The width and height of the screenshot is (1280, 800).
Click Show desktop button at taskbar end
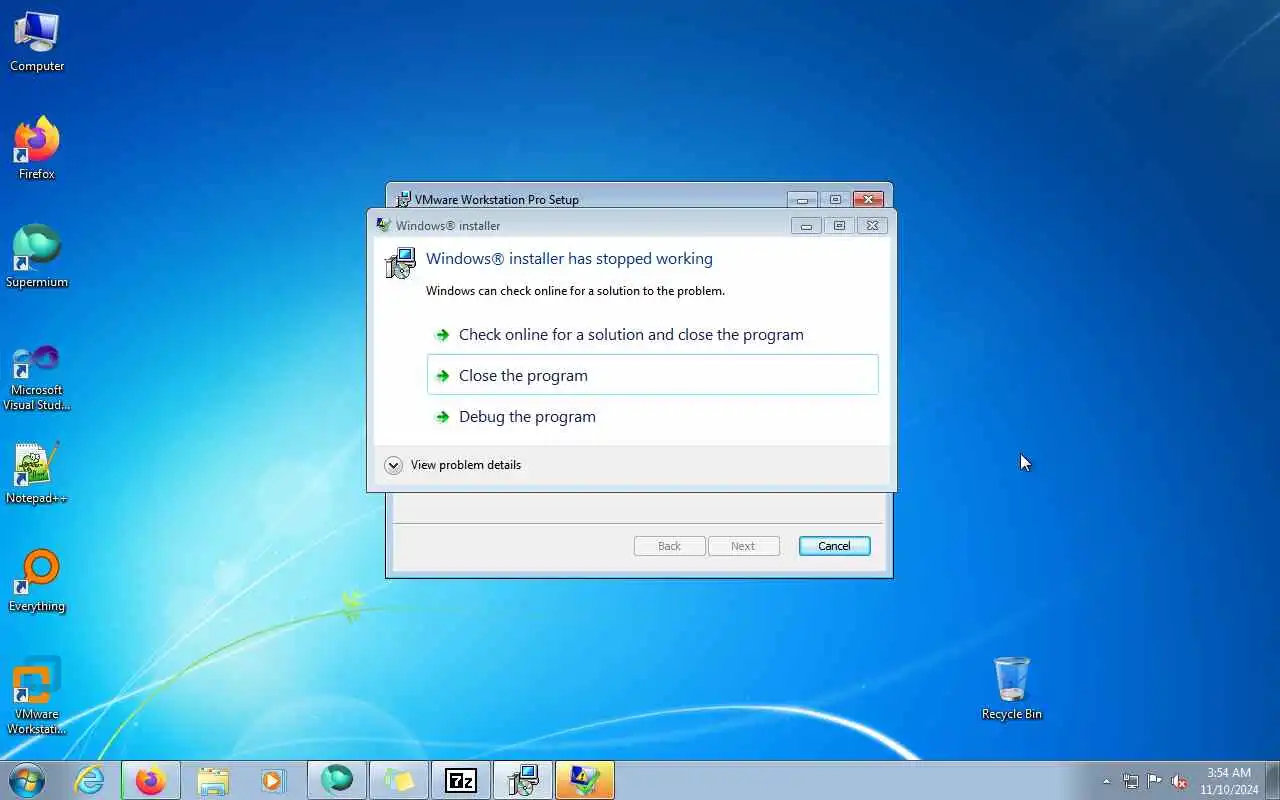click(x=1272, y=781)
